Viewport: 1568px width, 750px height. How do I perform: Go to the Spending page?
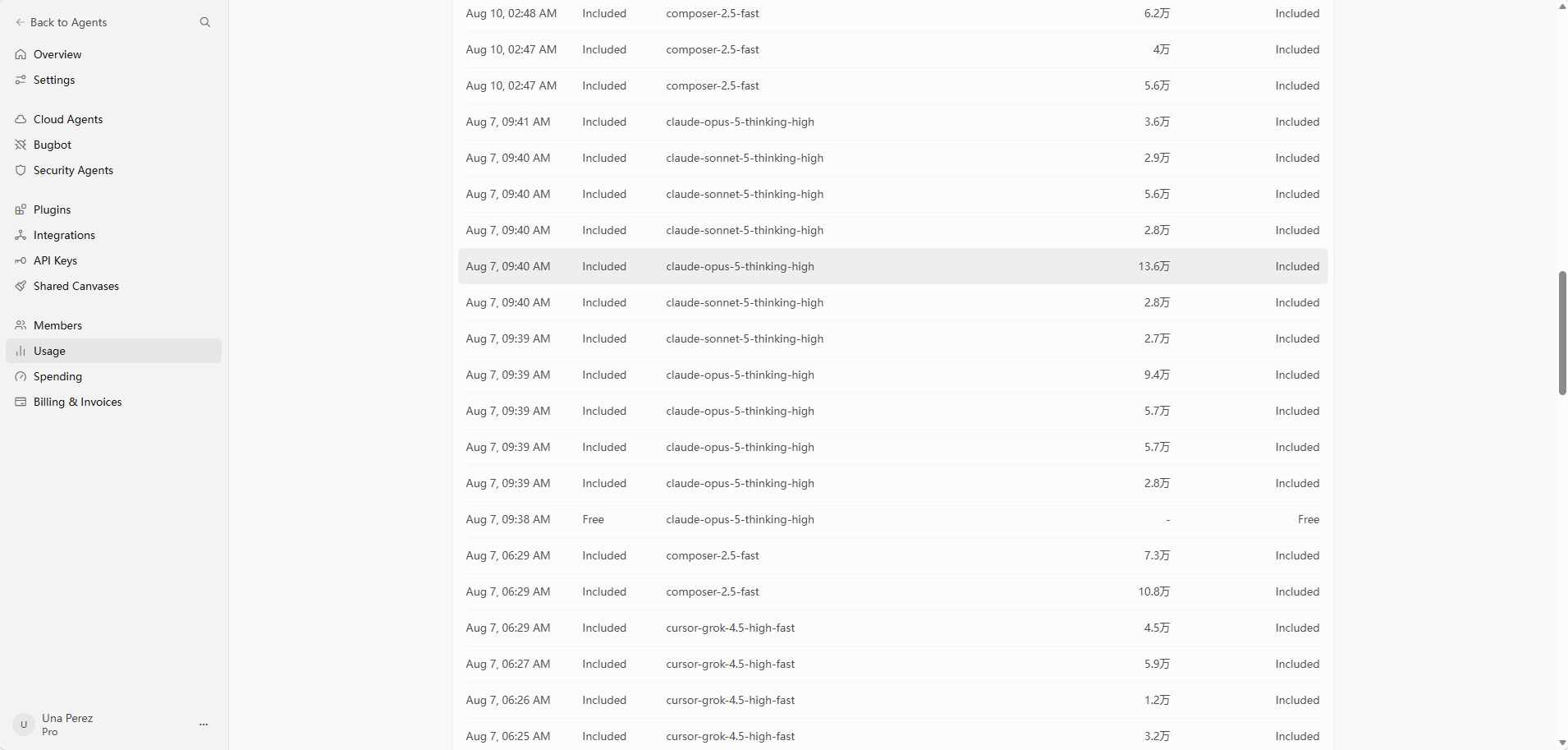click(x=113, y=376)
